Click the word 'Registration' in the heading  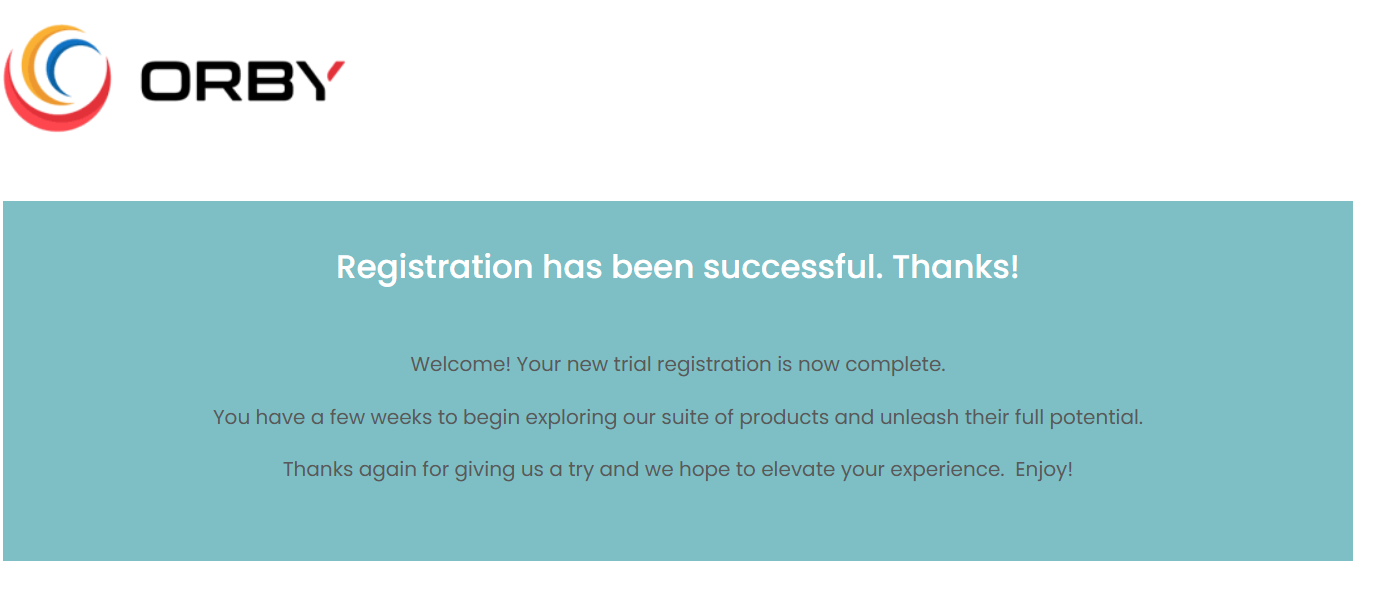(x=435, y=268)
